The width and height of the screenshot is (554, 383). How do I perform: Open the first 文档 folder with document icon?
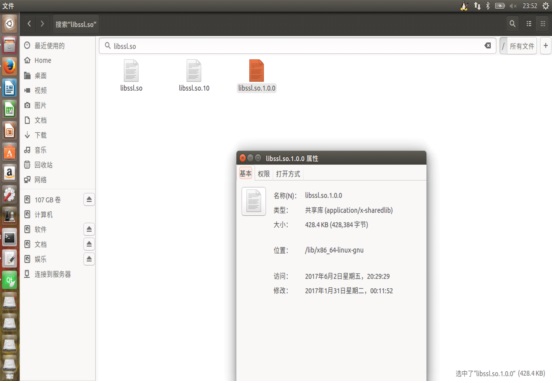tap(40, 120)
